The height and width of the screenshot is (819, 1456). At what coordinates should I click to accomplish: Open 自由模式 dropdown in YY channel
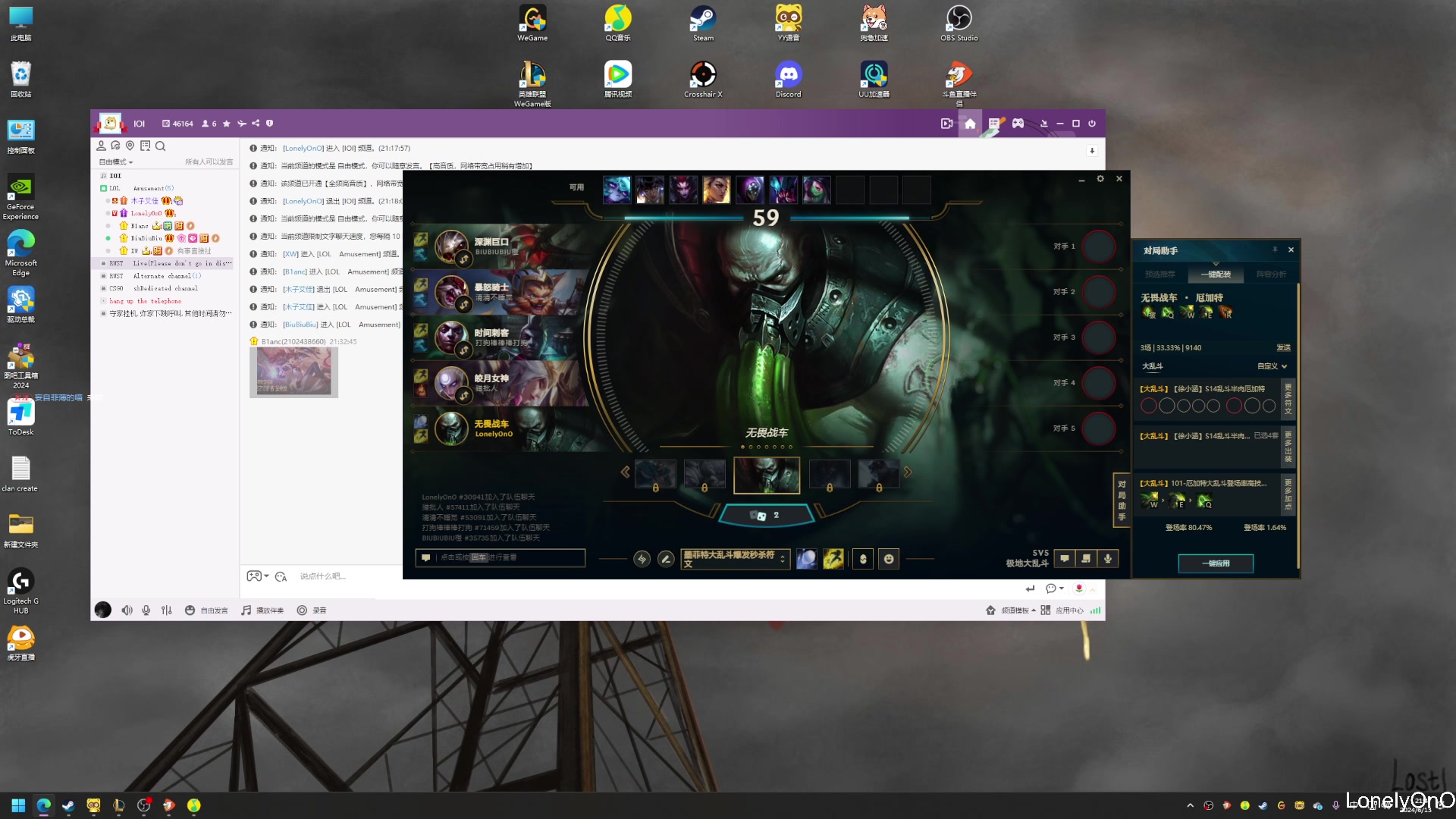tap(116, 162)
